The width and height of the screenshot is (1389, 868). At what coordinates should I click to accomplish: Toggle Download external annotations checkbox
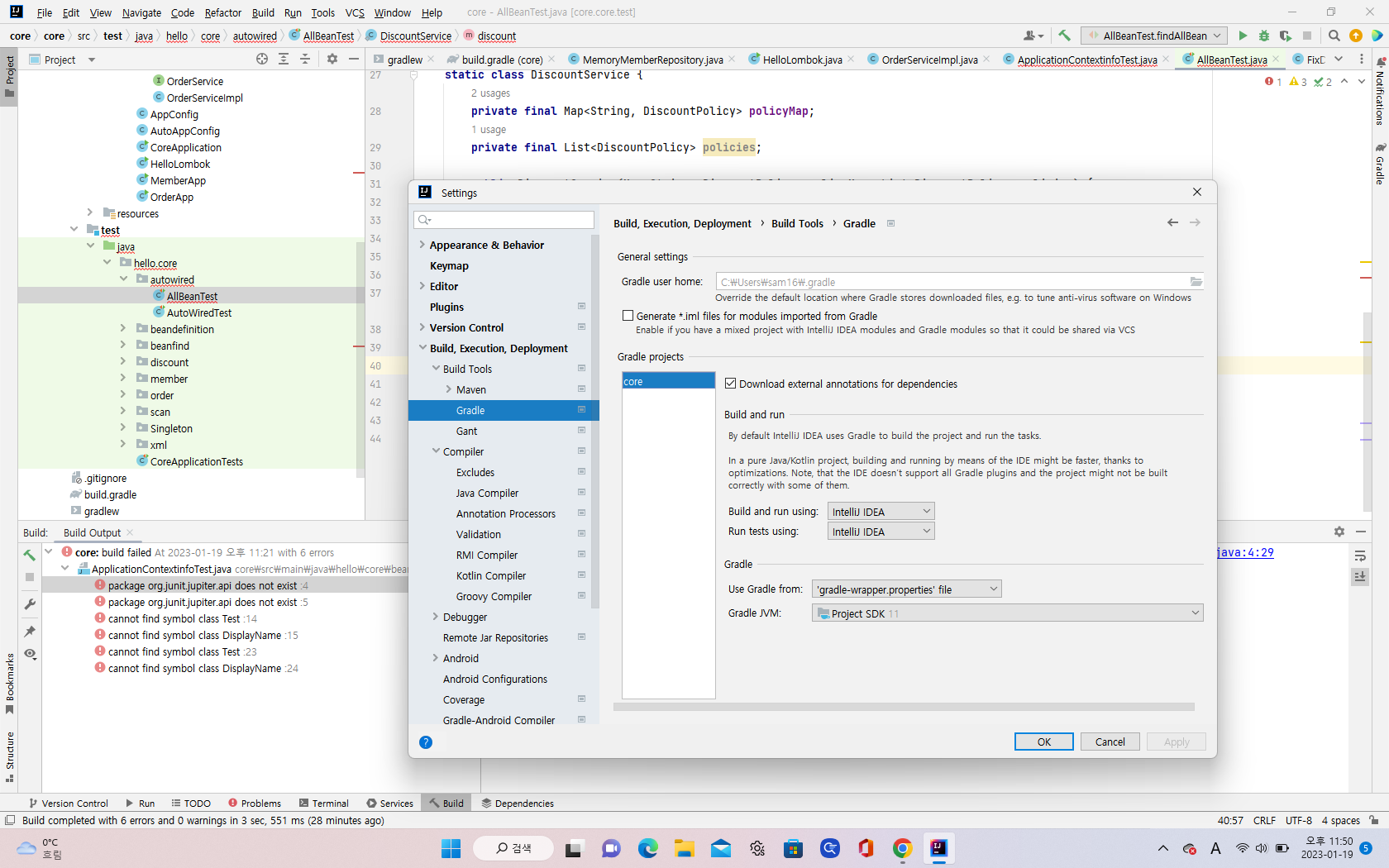[730, 384]
